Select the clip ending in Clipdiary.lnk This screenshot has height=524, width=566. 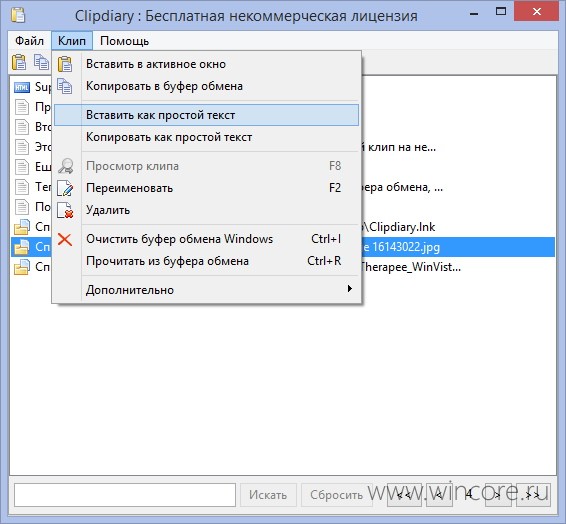pyautogui.click(x=283, y=227)
